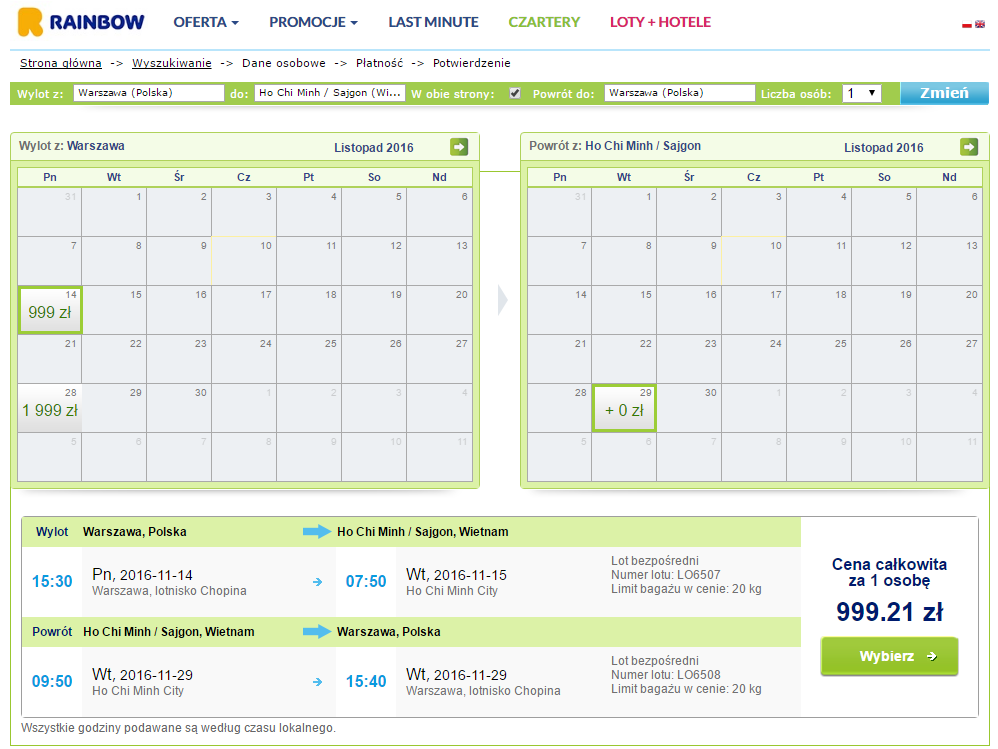
Task: Click the Zmień button
Action: click(x=945, y=93)
